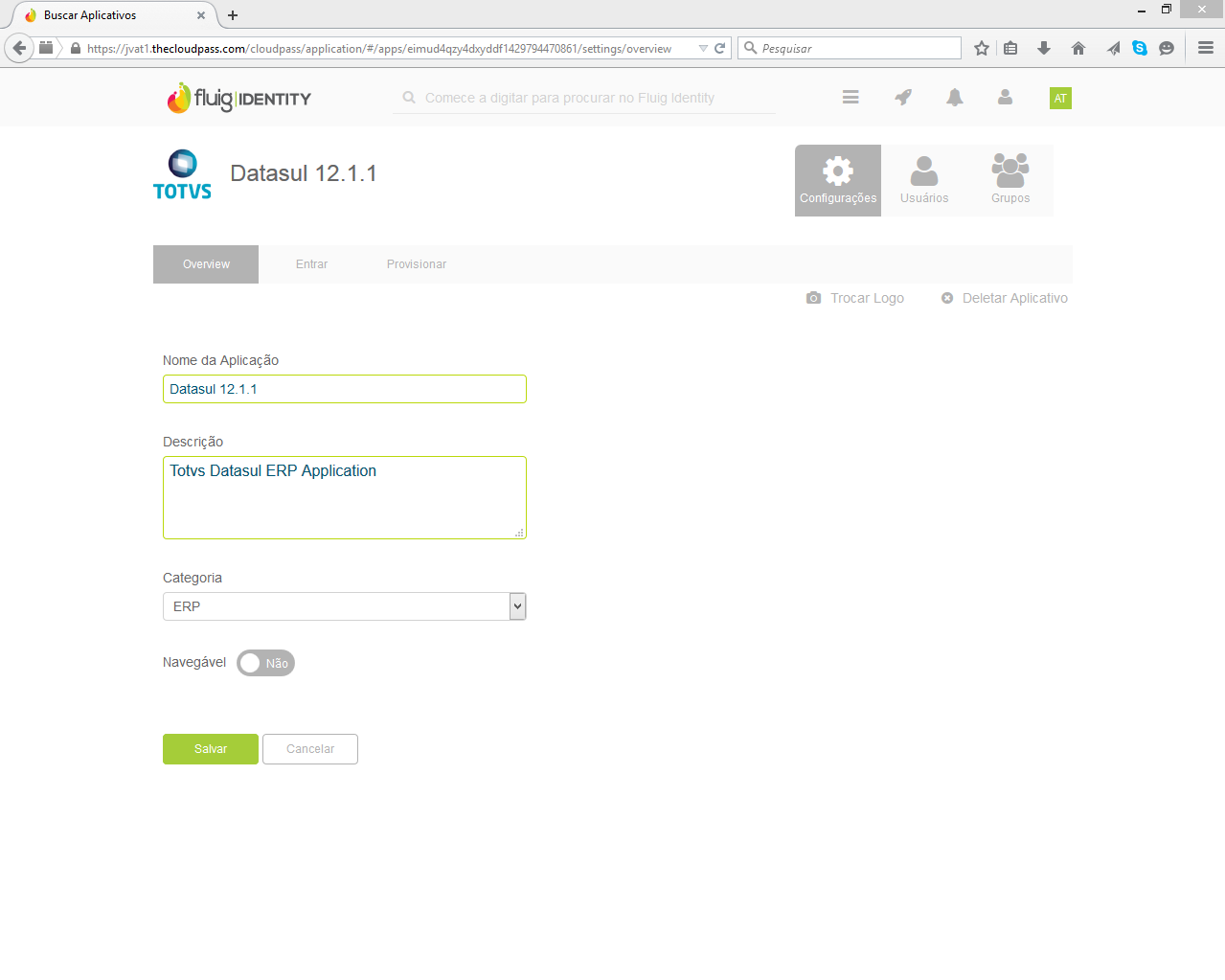This screenshot has width=1225, height=980.
Task: Click the TOTVS application logo
Action: point(182,174)
